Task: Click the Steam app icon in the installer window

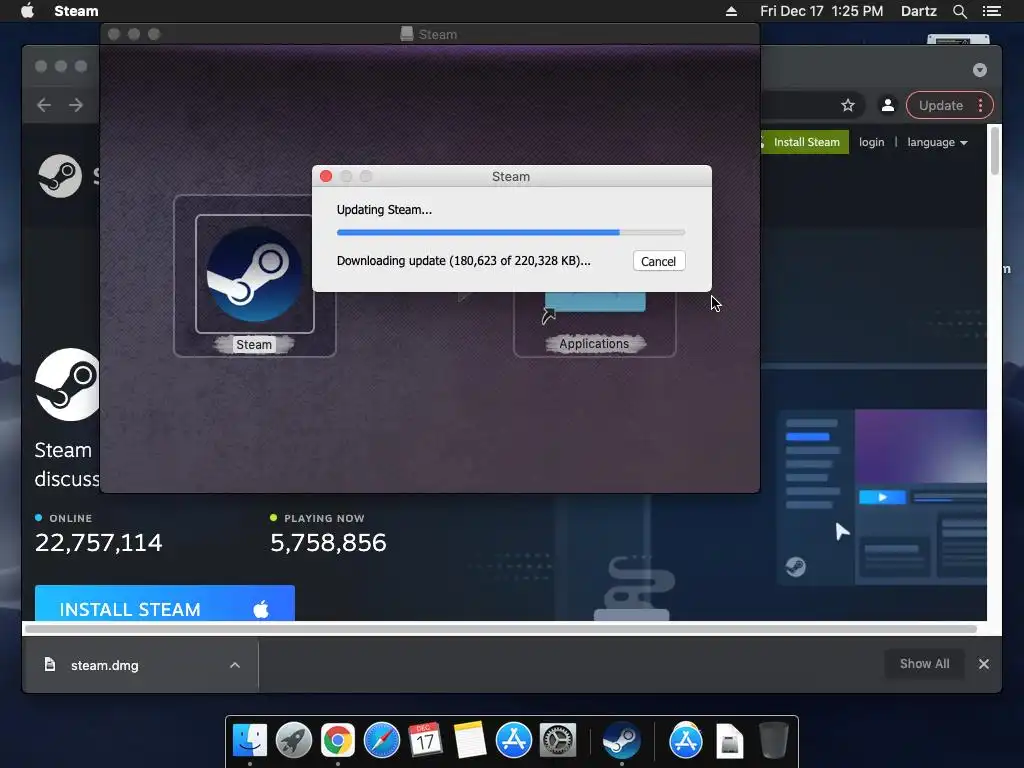Action: pos(255,274)
